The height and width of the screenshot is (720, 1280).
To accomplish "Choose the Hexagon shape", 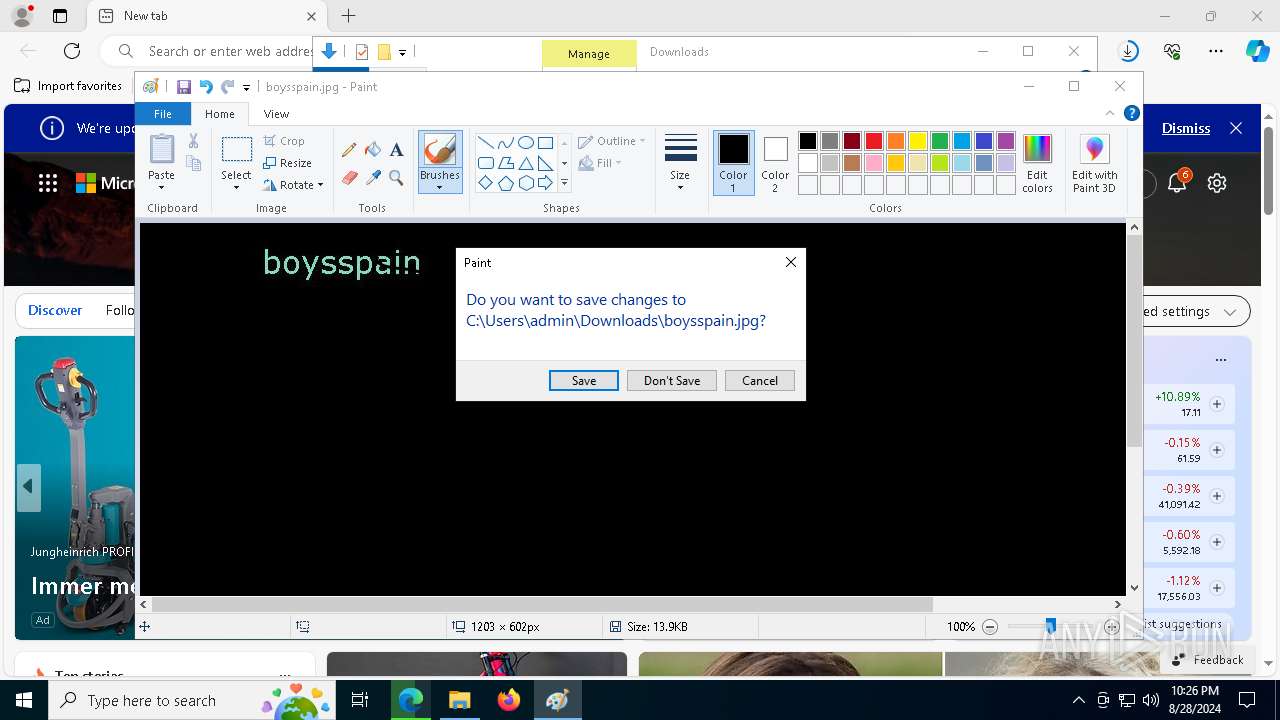I will (525, 183).
